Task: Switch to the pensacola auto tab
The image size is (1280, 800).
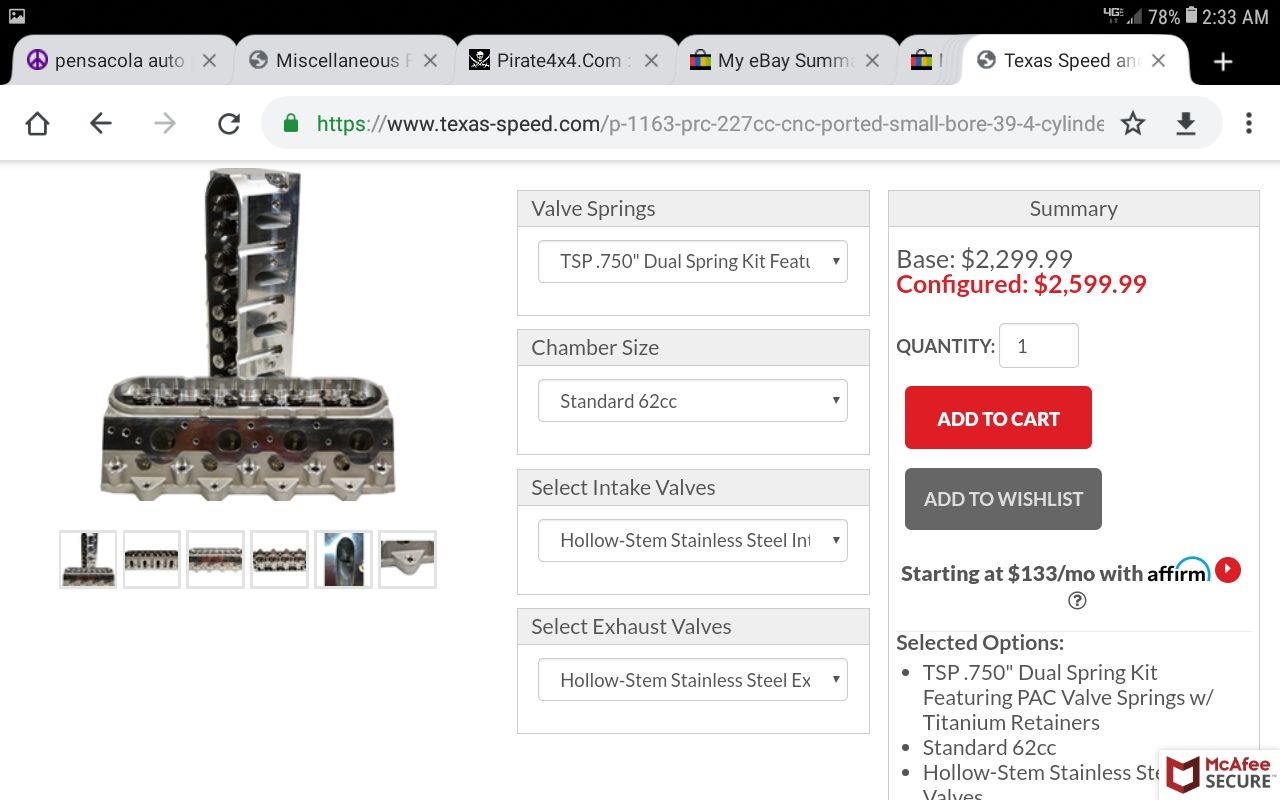Action: [x=118, y=61]
